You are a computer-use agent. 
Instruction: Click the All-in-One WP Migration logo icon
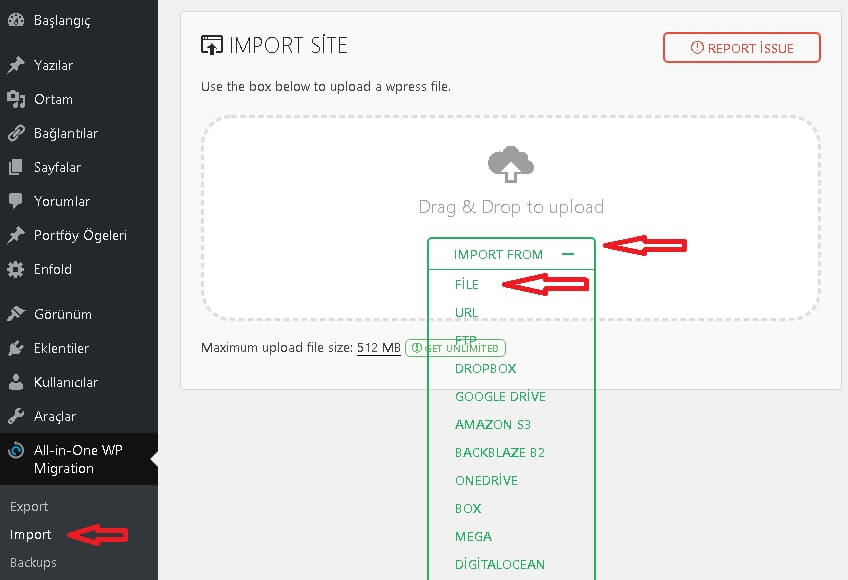[x=16, y=450]
